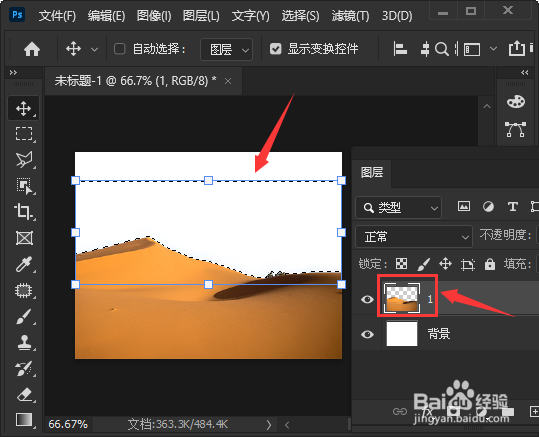Select the Object Selection tool
Viewport: 539px width, 437px height.
click(24, 186)
